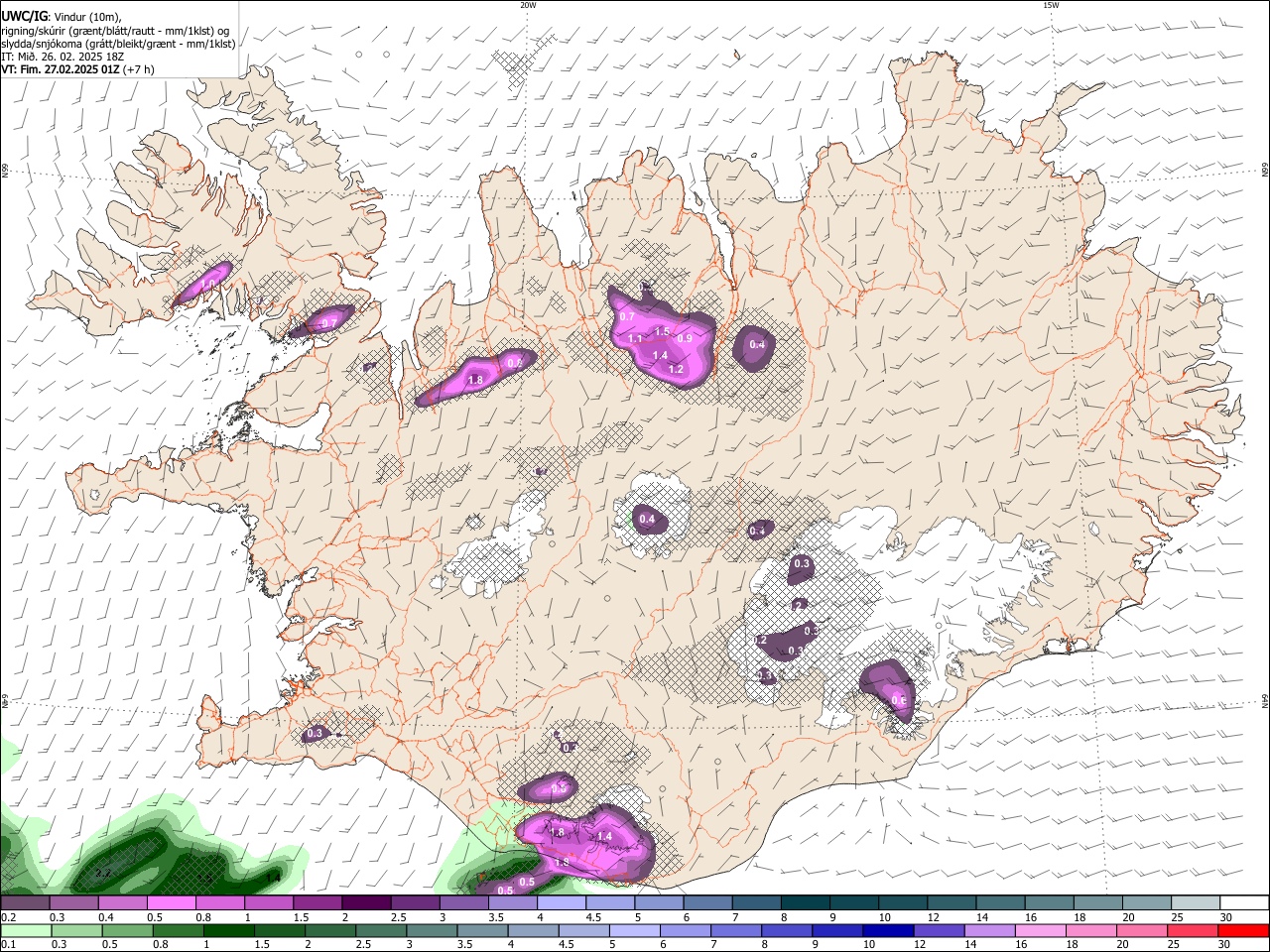This screenshot has height=952, width=1270.
Task: Click the '2.2' value in offshore rain band
Action: tap(102, 874)
